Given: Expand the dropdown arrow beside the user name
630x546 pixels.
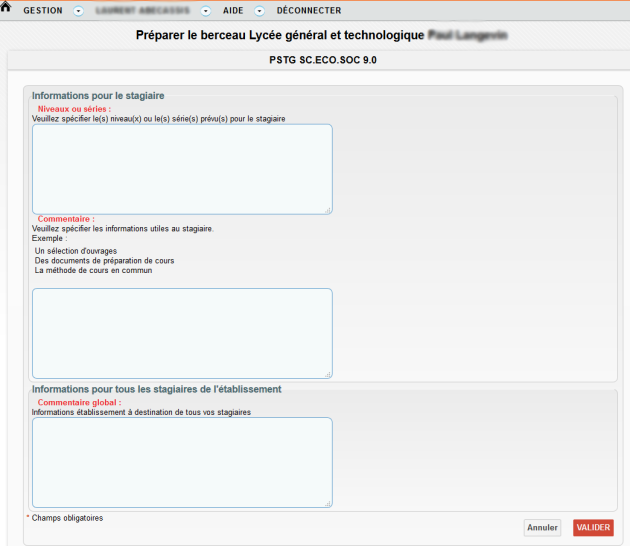Looking at the screenshot, I should coord(205,11).
